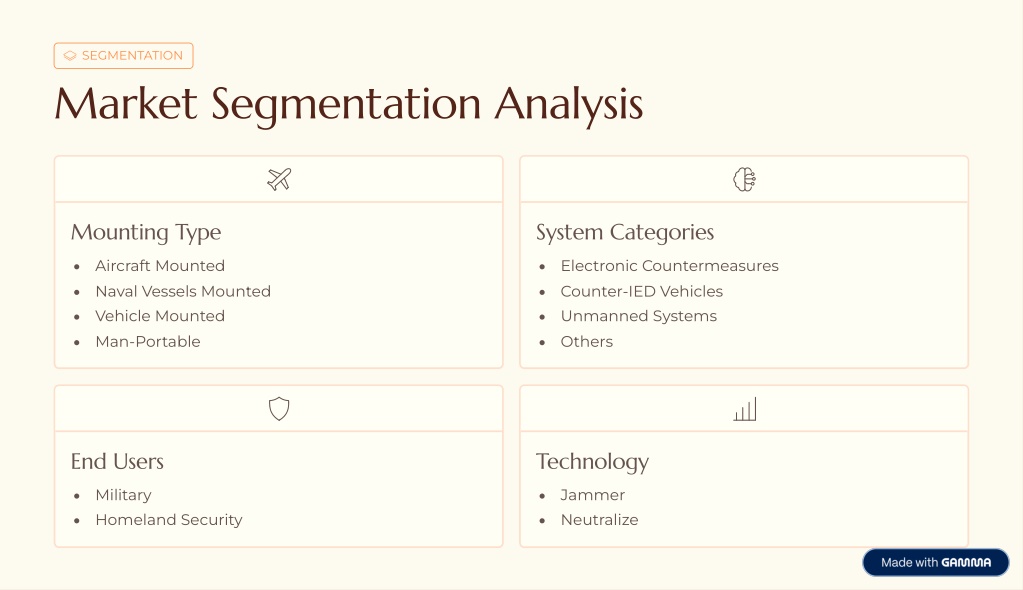Click the layers icon in Segmentation badge

tap(70, 56)
